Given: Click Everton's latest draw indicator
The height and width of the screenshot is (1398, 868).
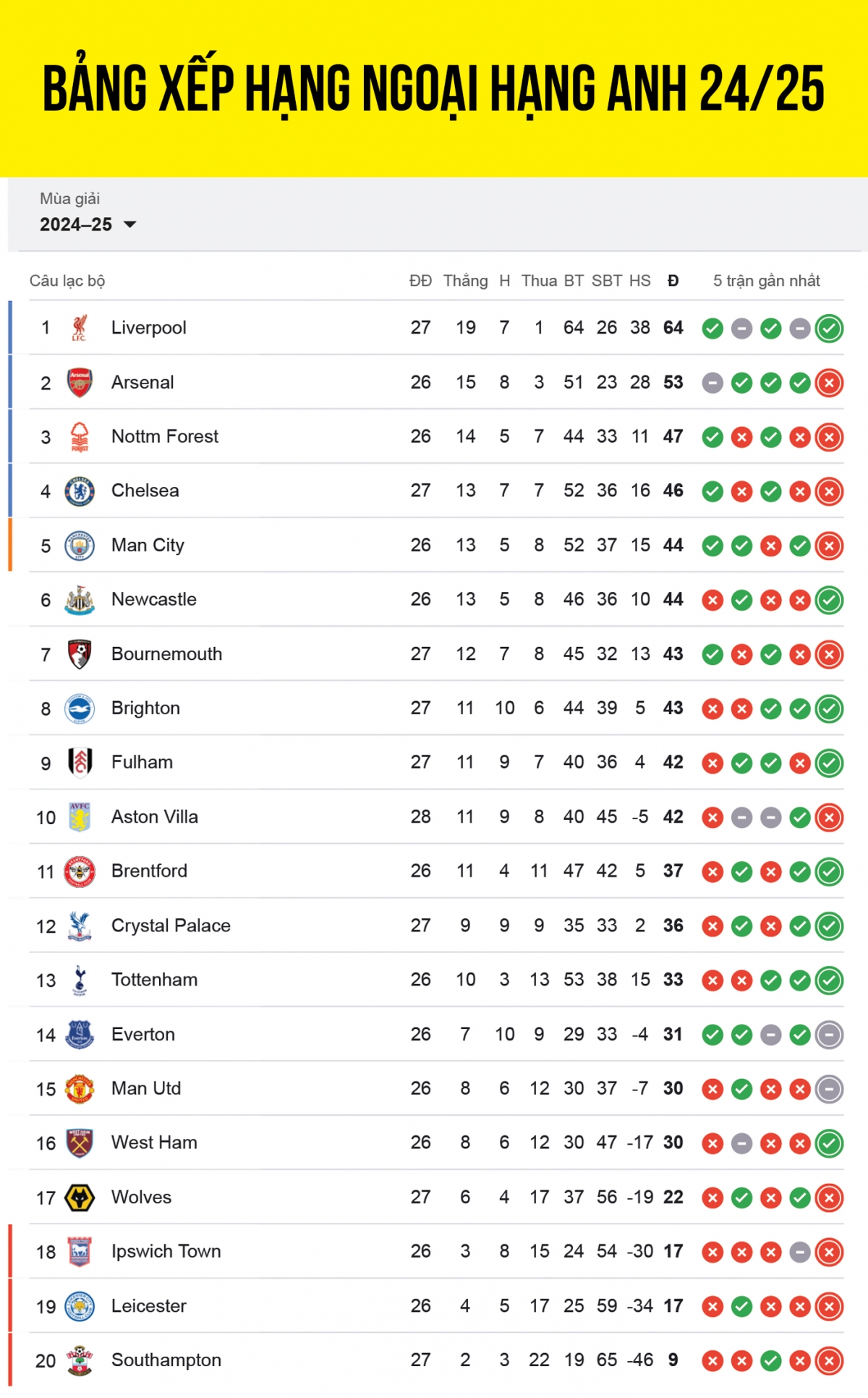Looking at the screenshot, I should (829, 1035).
